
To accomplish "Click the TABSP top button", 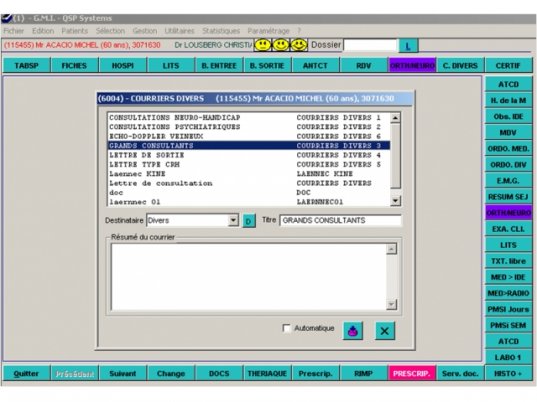I will coord(26,65).
